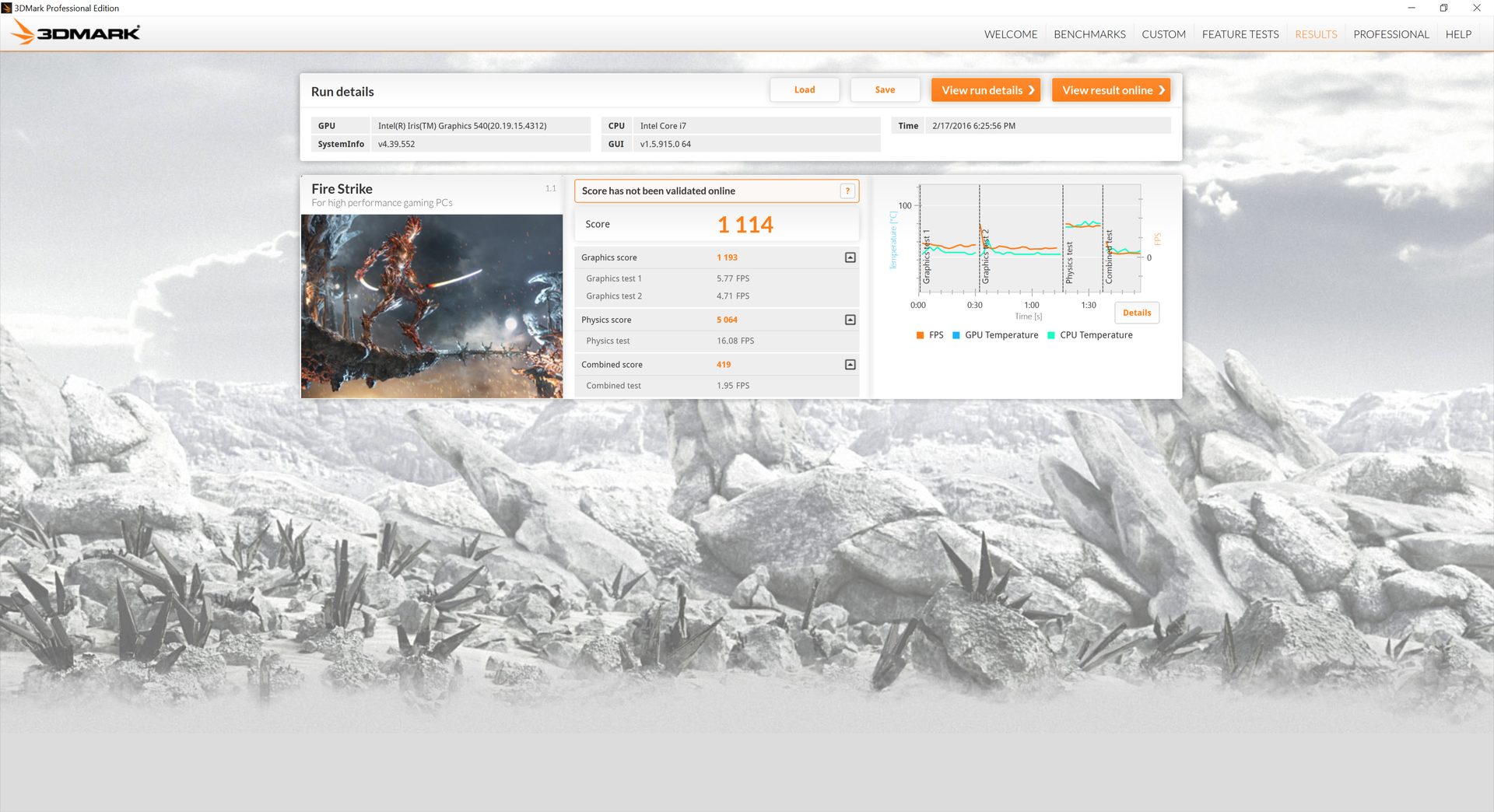The width and height of the screenshot is (1494, 812).
Task: Click the FPS orange legend swatch
Action: click(921, 335)
